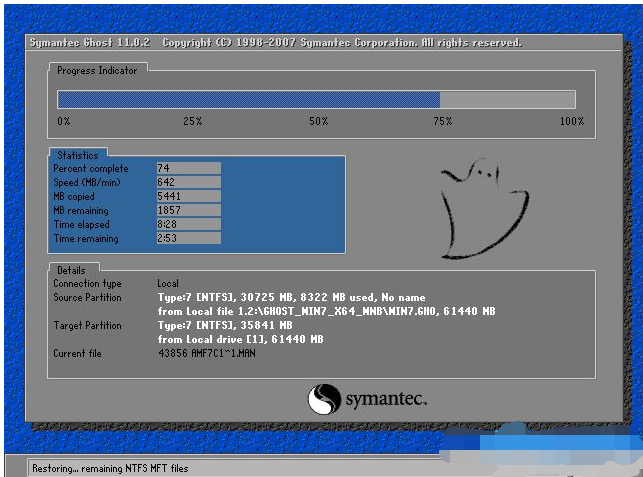Click the Progress Indicator group label
643x477 pixels.
tap(97, 70)
